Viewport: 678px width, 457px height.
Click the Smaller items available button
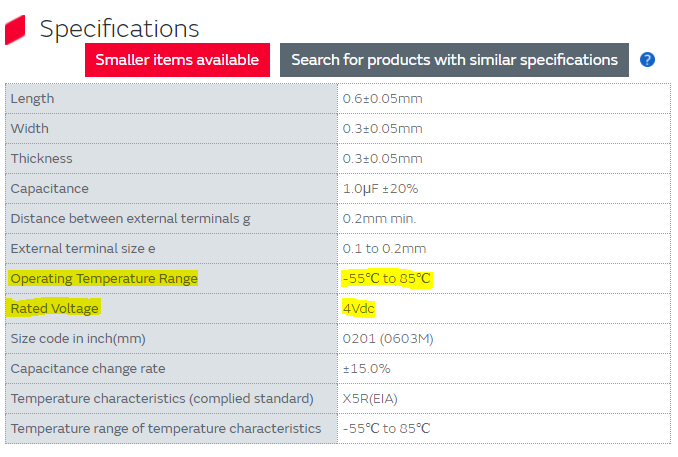click(x=177, y=60)
